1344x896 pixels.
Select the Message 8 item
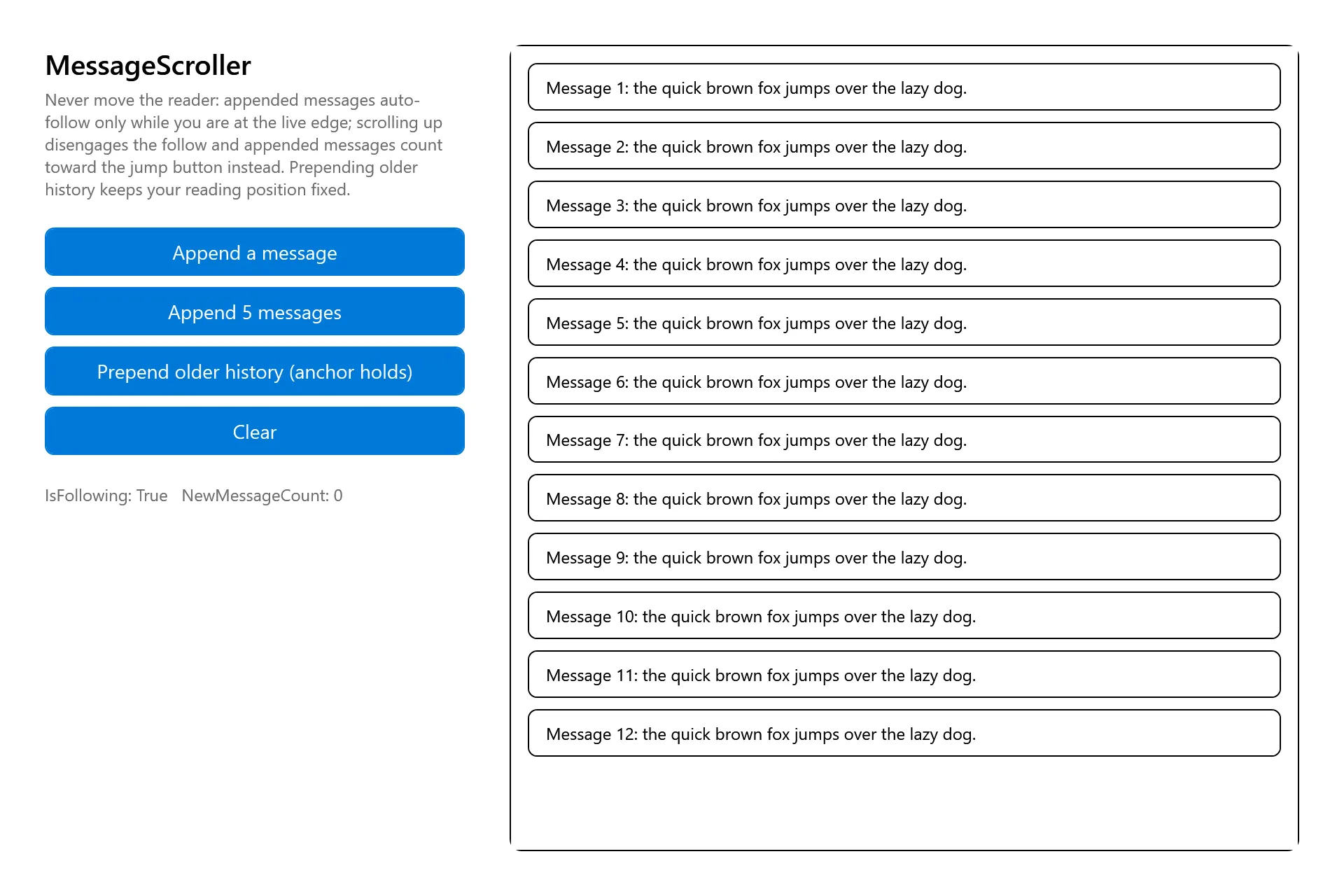coord(904,498)
